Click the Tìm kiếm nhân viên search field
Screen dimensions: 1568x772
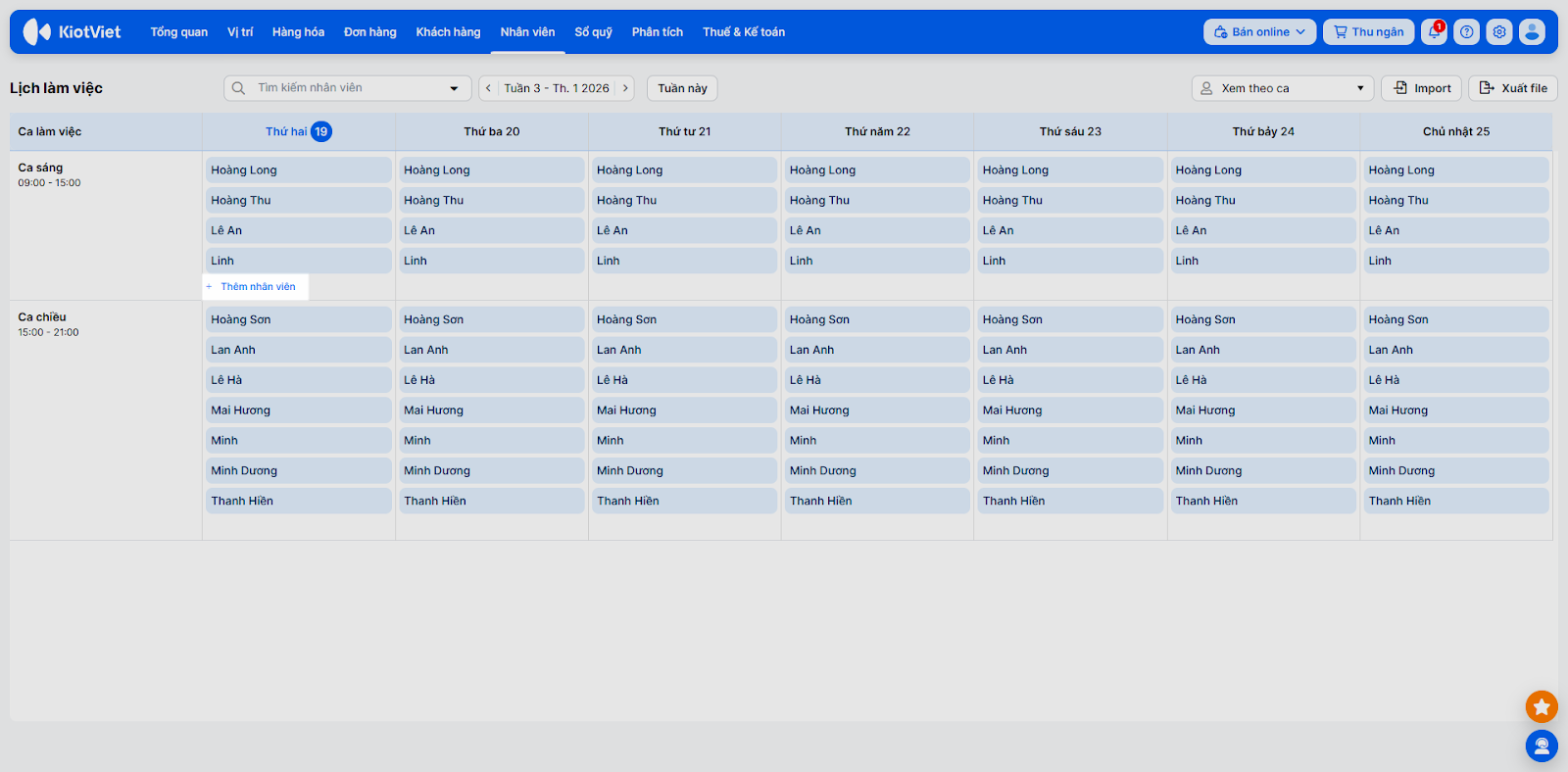(x=347, y=88)
